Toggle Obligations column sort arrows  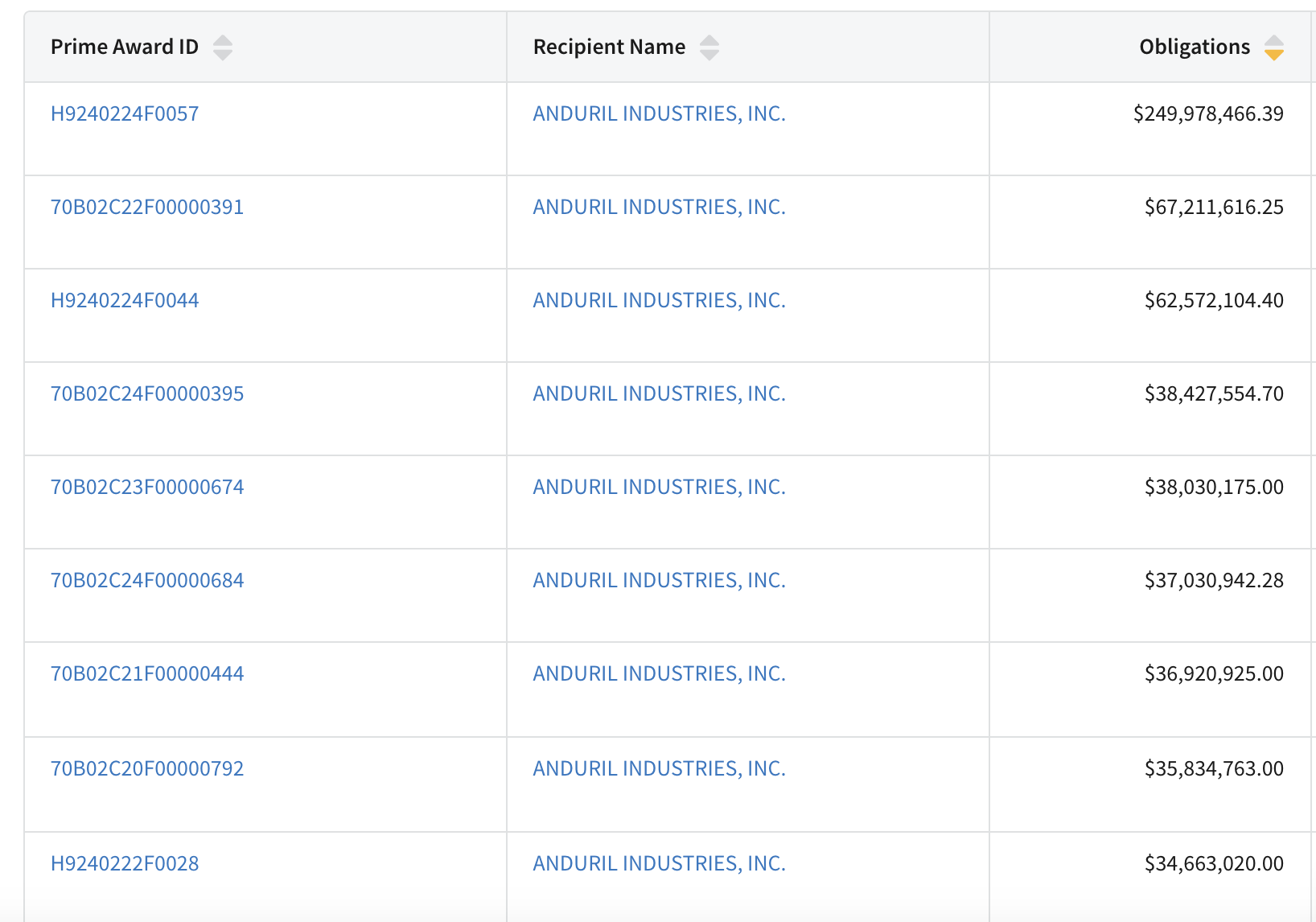tap(1274, 47)
